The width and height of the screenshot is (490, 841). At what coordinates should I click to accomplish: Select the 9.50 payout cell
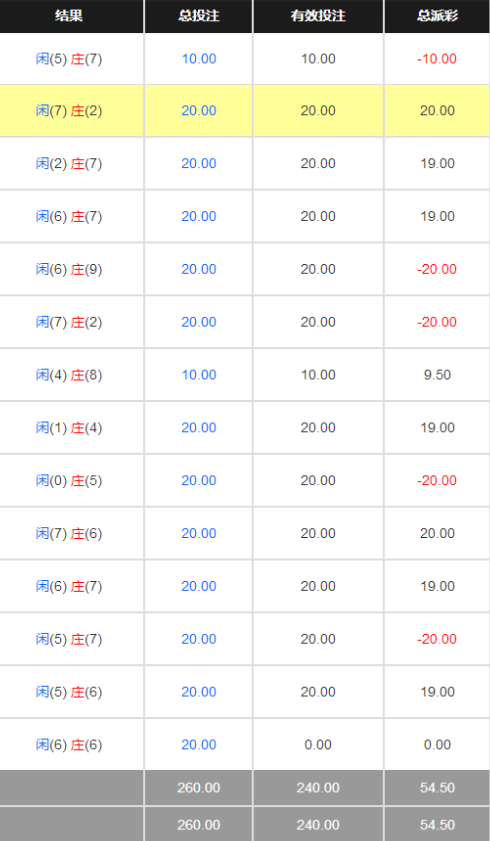coord(437,374)
